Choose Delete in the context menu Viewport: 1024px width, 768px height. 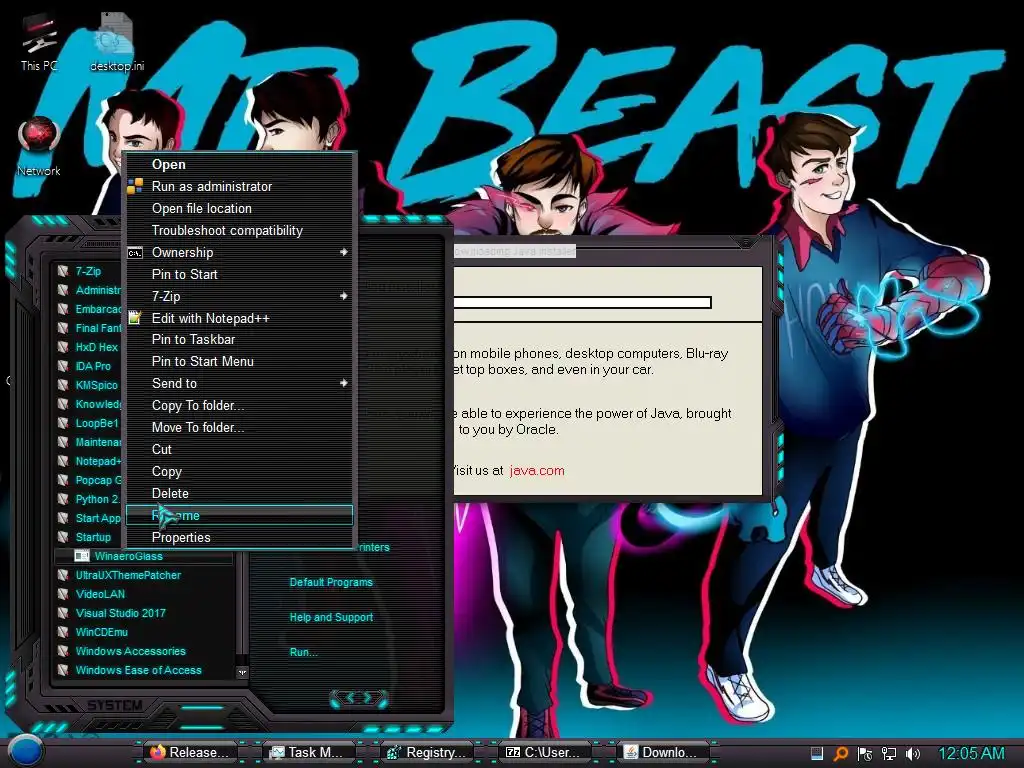pyautogui.click(x=239, y=494)
